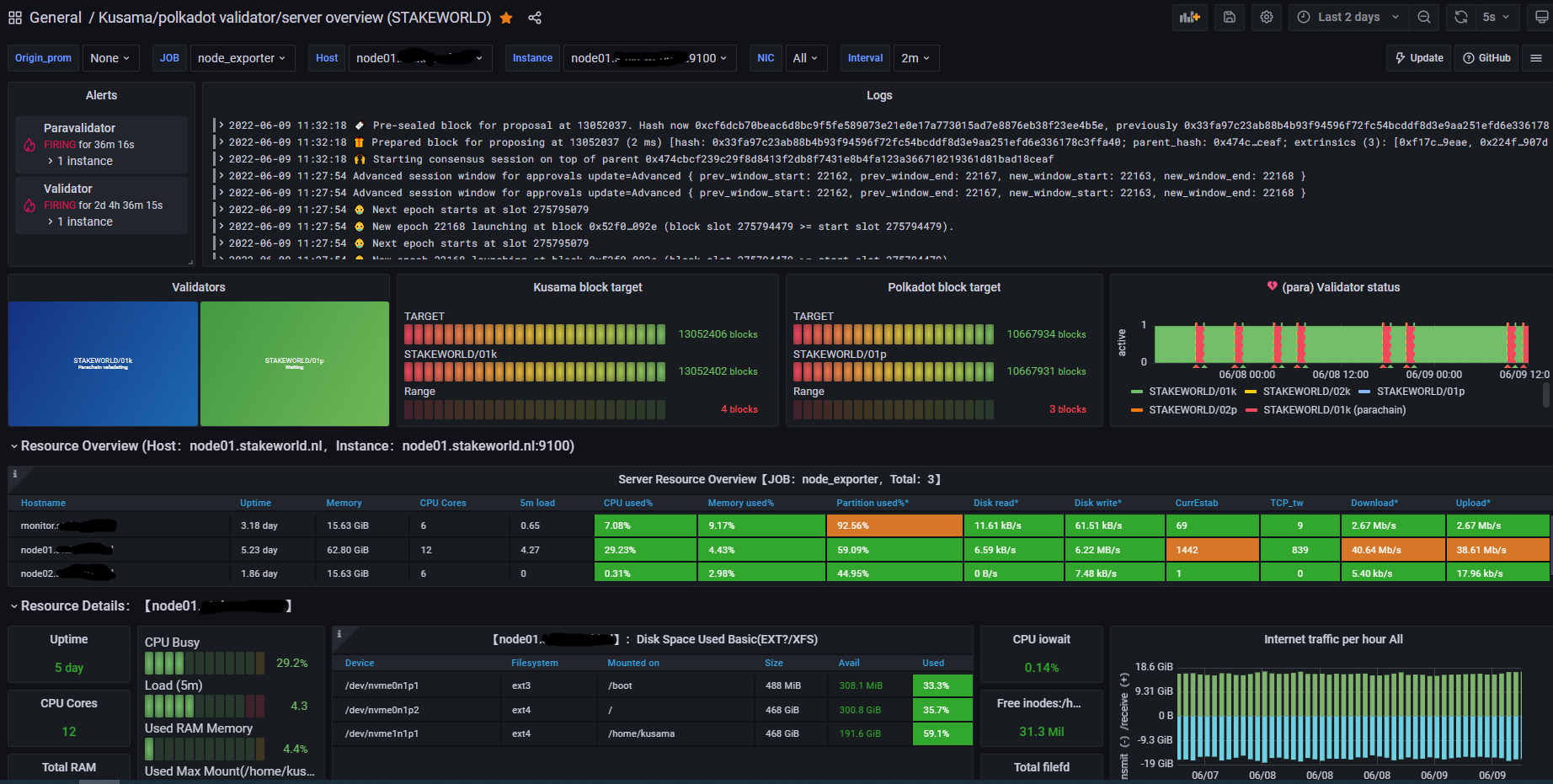Image resolution: width=1553 pixels, height=784 pixels.
Task: Open the Last 2 days time picker
Action: (1348, 17)
